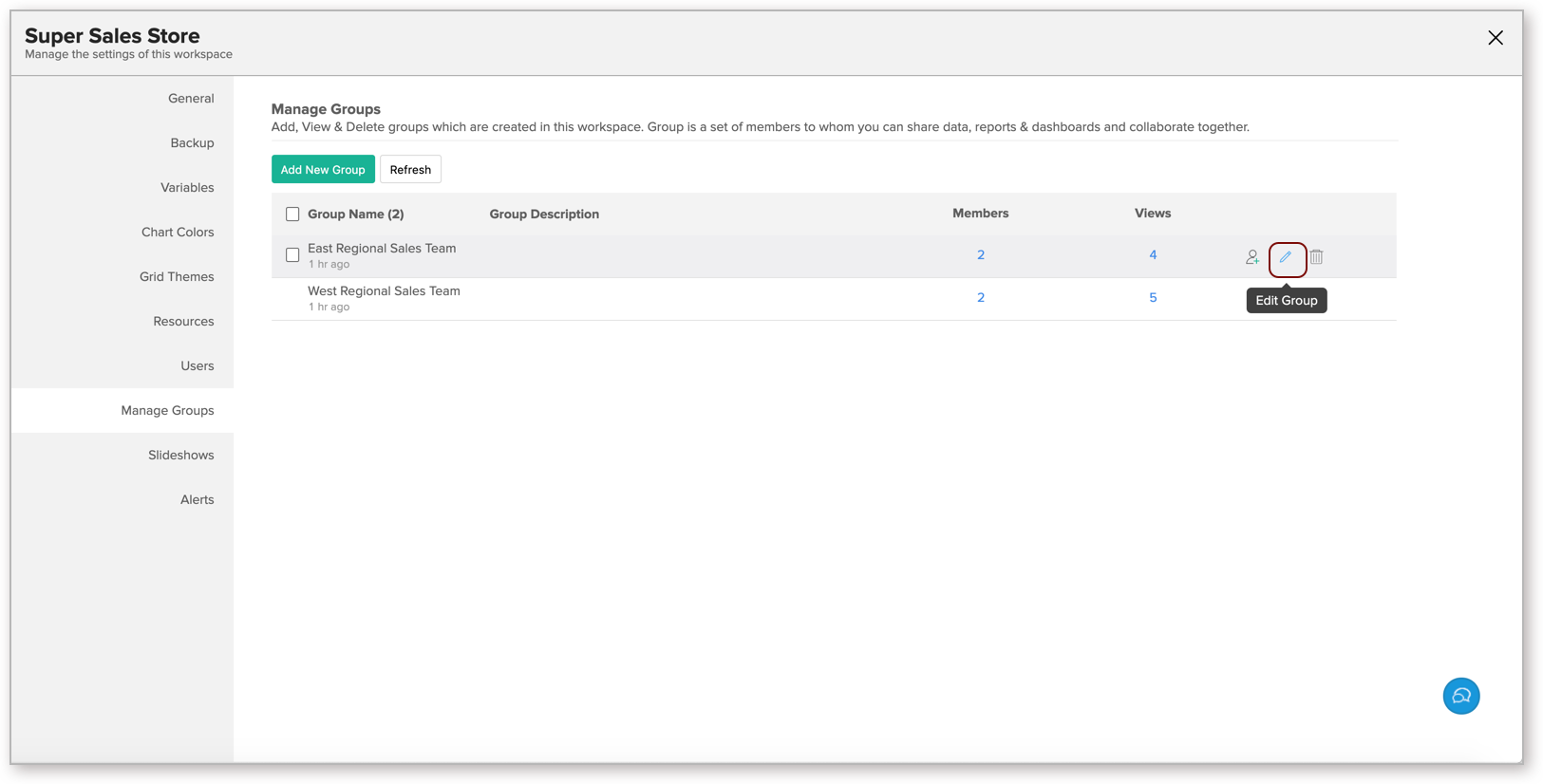Close the workspace settings dialog
The height and width of the screenshot is (784, 1543).
coord(1495,38)
